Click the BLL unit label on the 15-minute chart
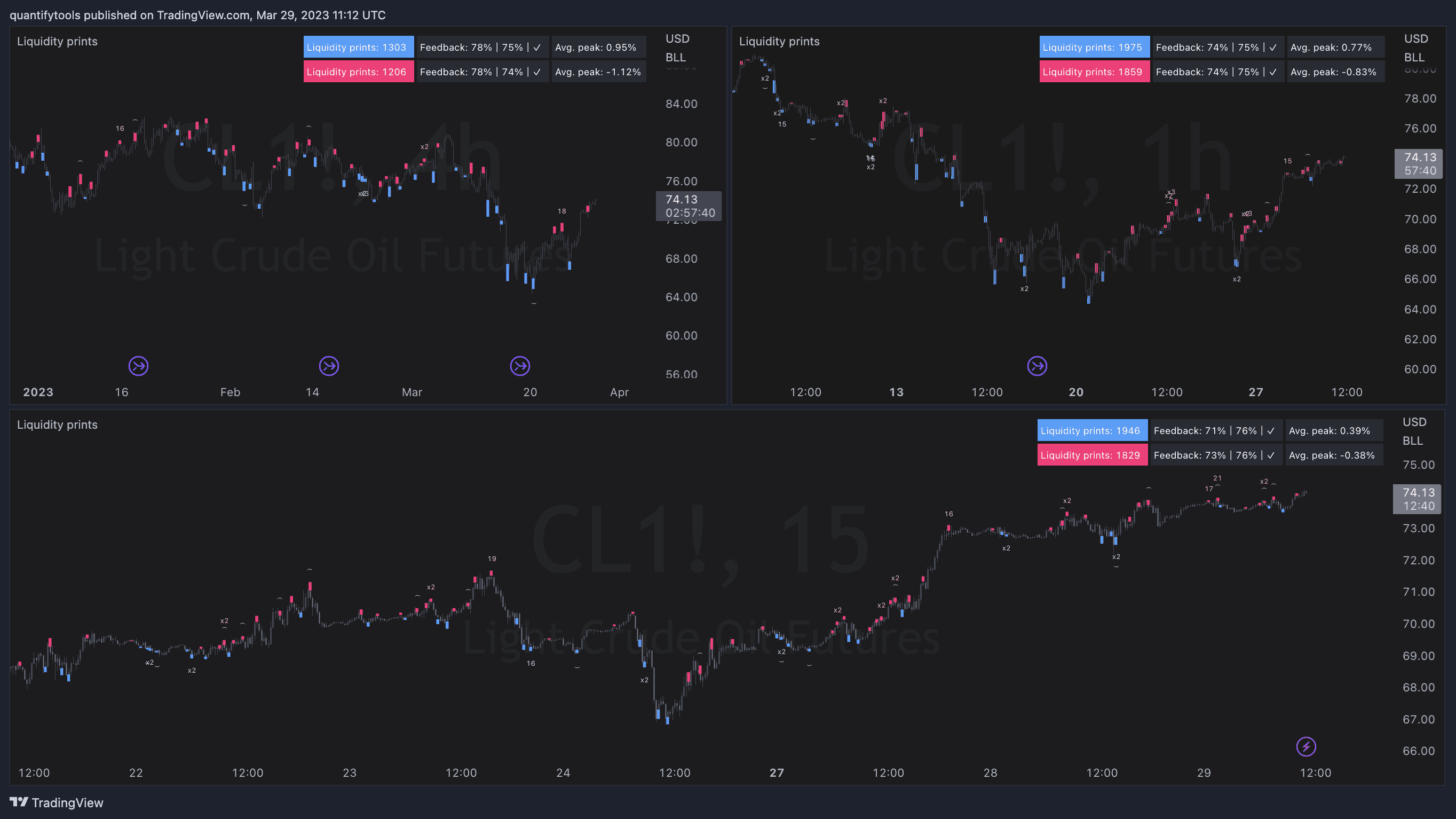Viewport: 1456px width, 819px height. tap(1412, 440)
